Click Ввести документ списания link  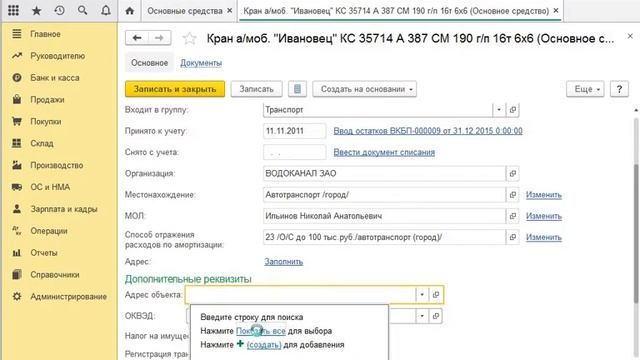click(x=384, y=152)
